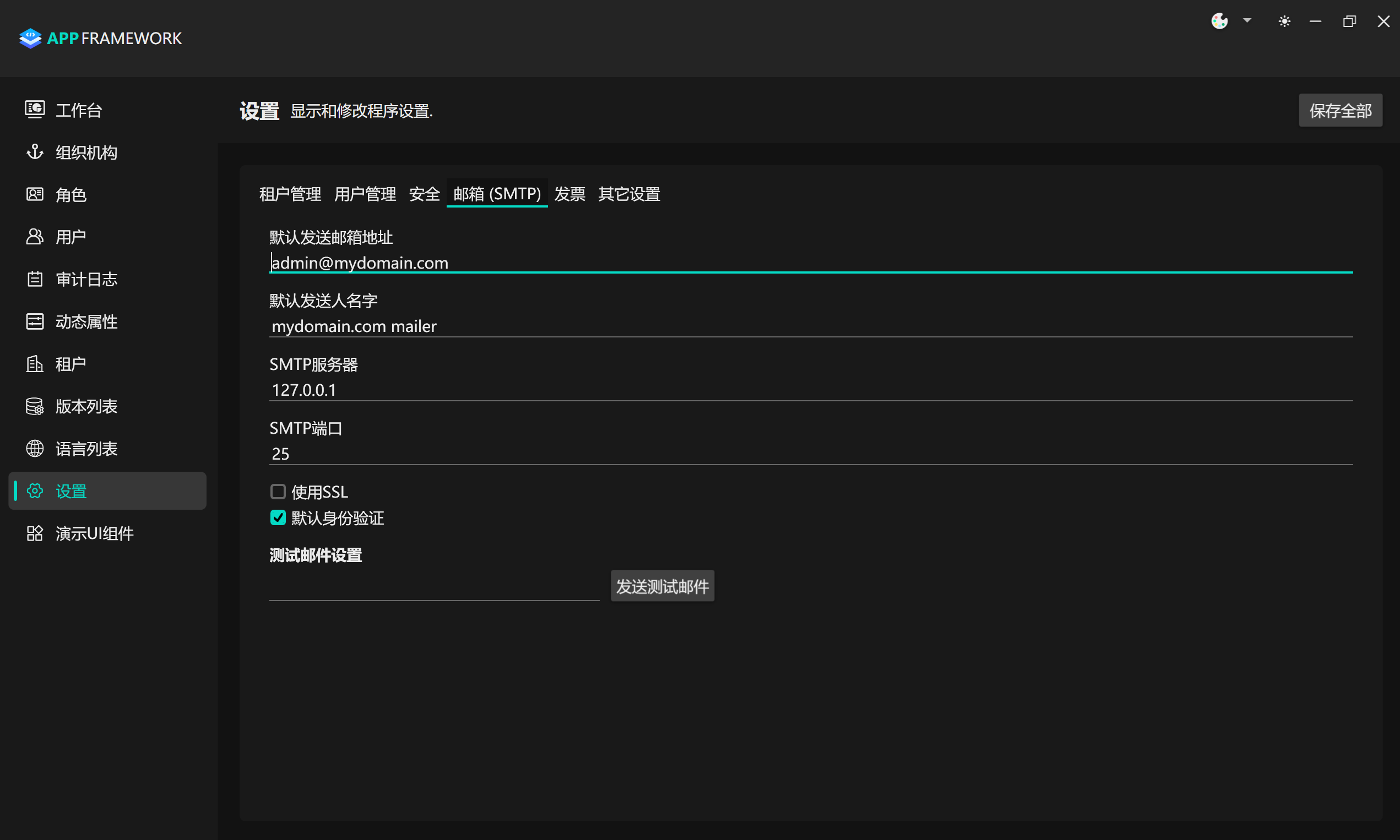Click 发送测试邮件 button
The image size is (1400, 840).
pos(663,586)
